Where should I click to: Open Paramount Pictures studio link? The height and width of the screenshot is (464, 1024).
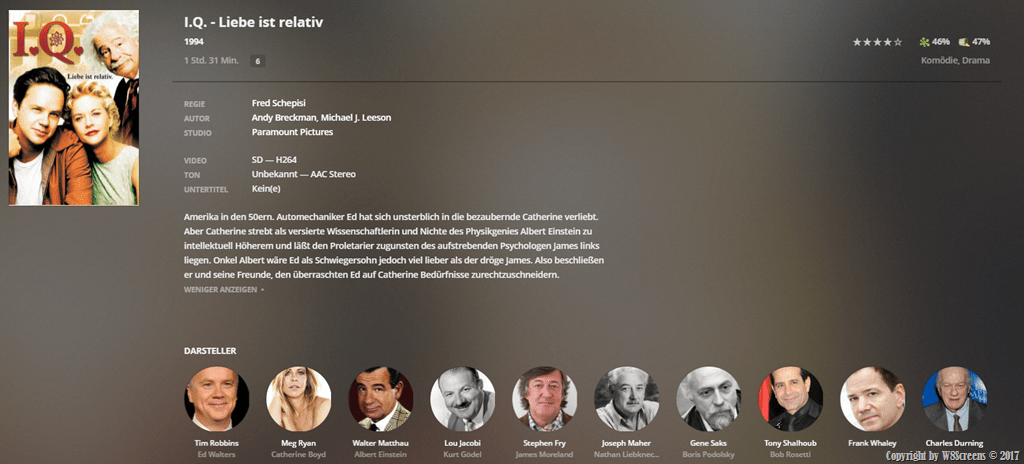coord(293,132)
